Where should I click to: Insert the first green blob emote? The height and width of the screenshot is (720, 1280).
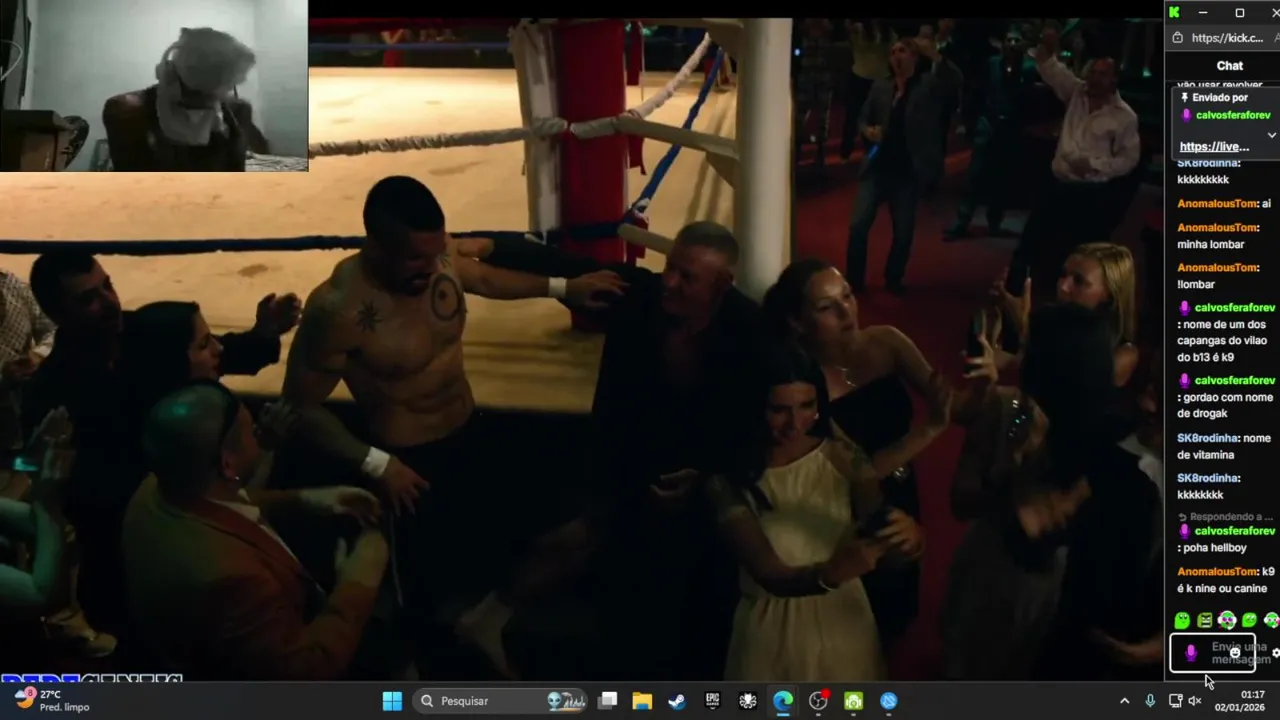coord(1183,621)
